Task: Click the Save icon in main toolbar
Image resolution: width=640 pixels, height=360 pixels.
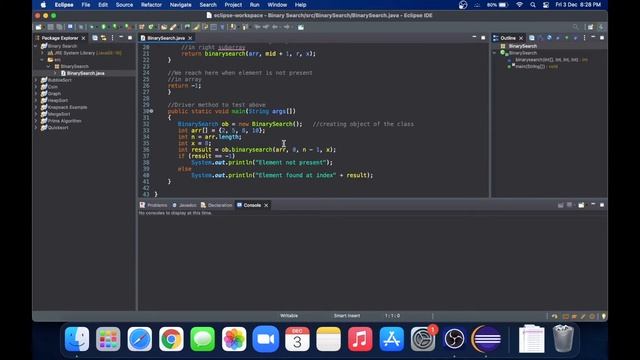Action: [50, 27]
